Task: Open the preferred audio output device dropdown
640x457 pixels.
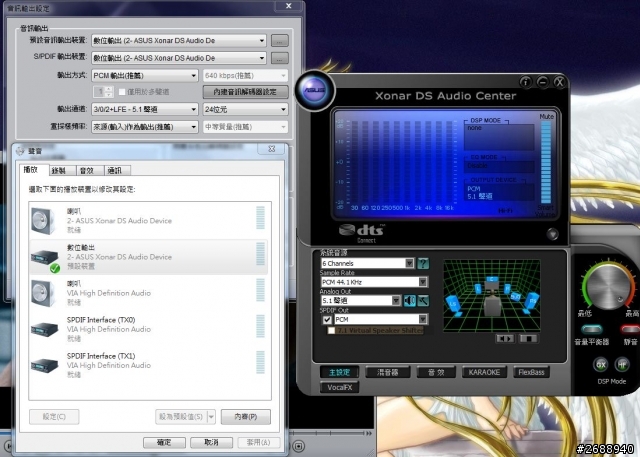Action: pyautogui.click(x=179, y=40)
